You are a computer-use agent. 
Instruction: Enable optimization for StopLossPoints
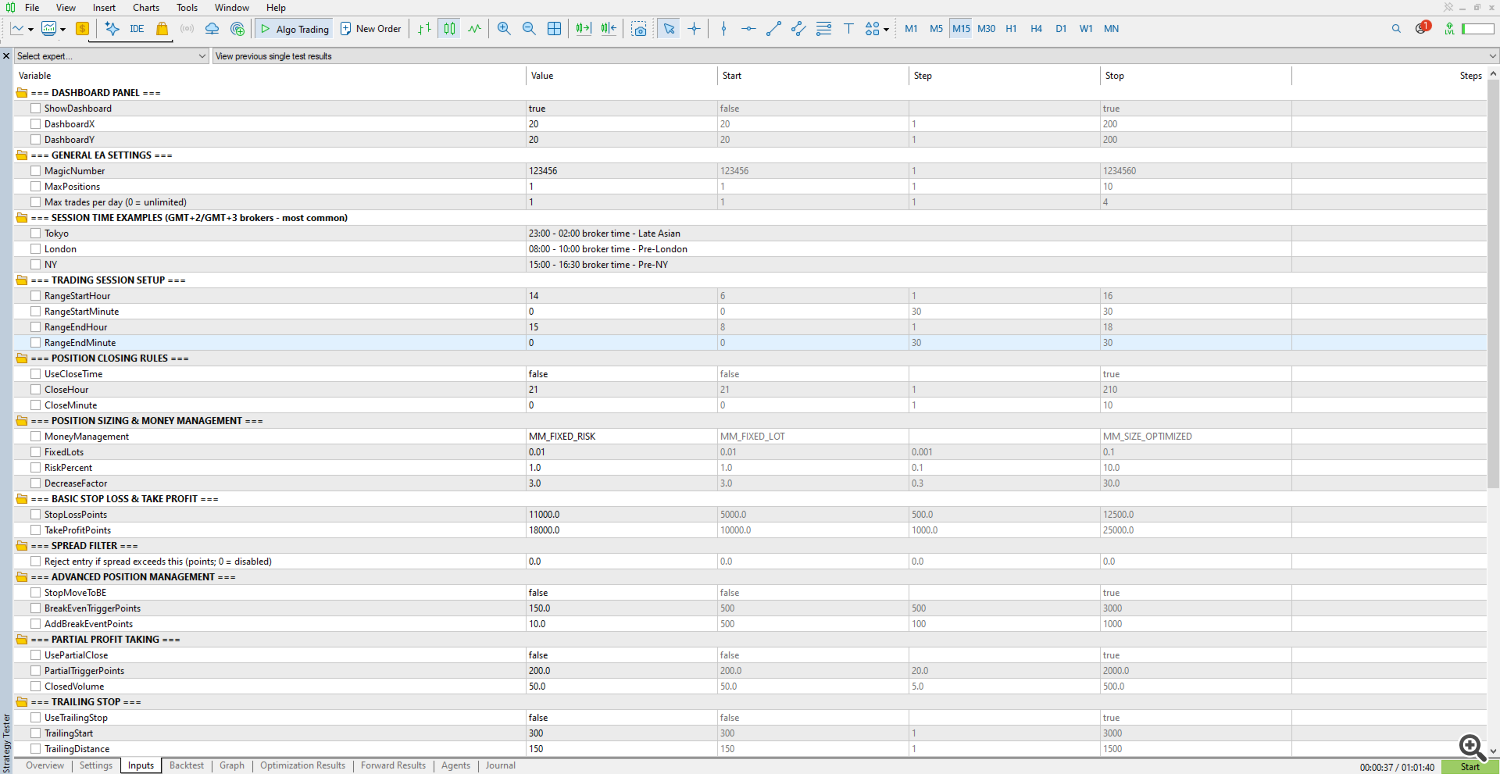coord(35,514)
